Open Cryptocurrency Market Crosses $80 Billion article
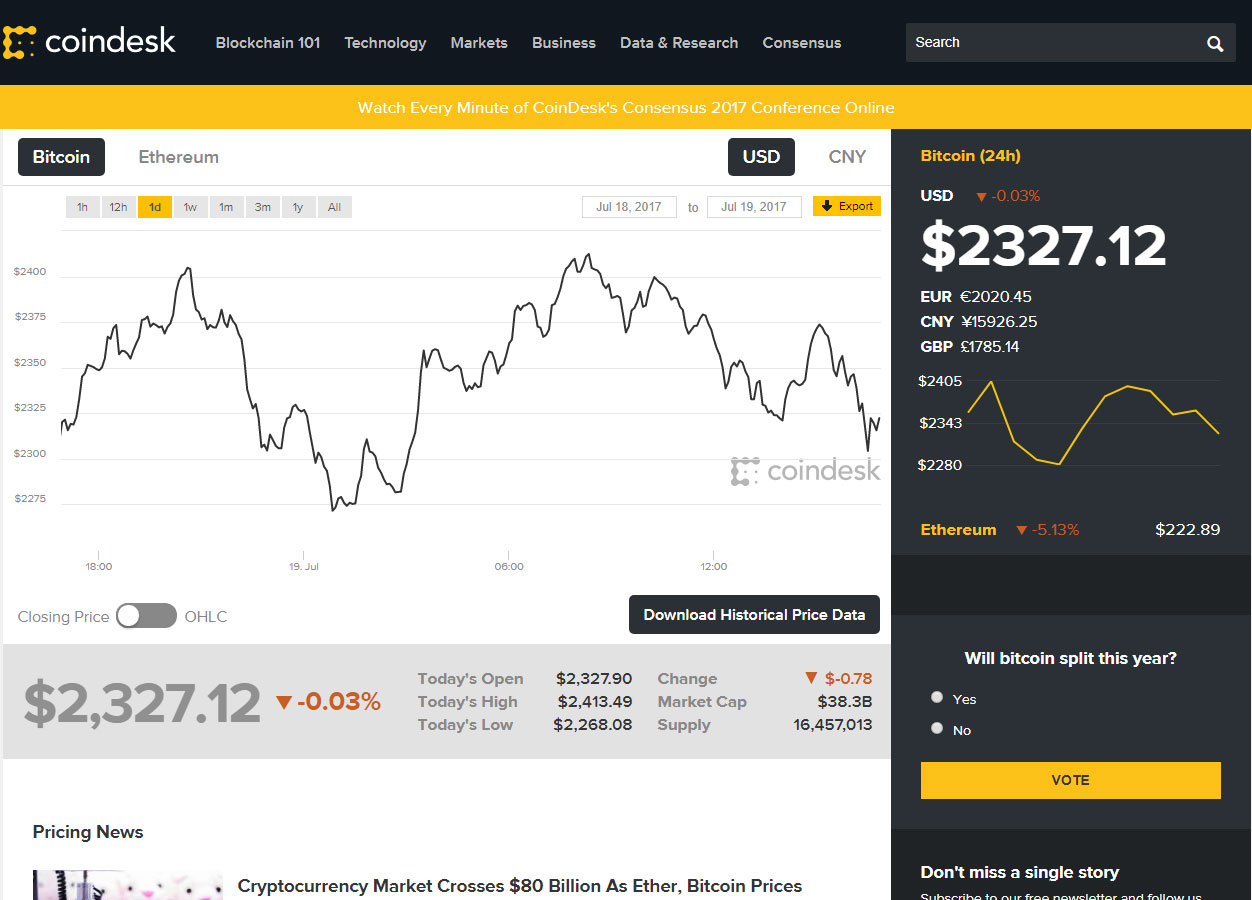Image resolution: width=1252 pixels, height=900 pixels. click(x=520, y=886)
